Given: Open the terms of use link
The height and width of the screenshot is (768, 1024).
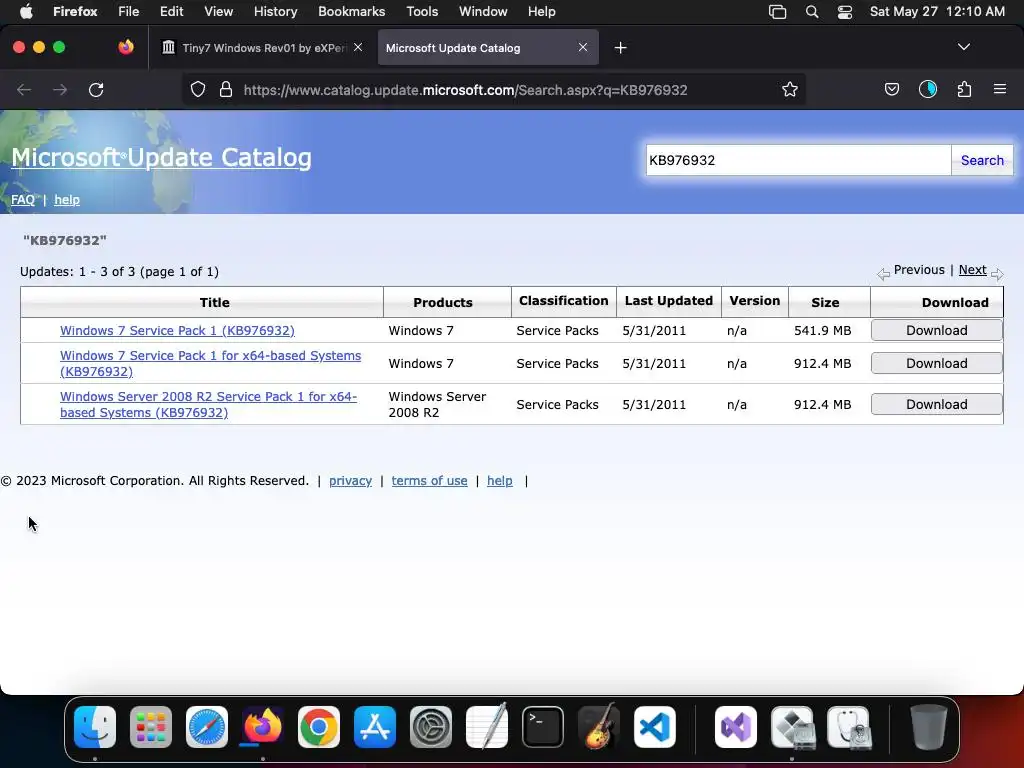Looking at the screenshot, I should [429, 481].
